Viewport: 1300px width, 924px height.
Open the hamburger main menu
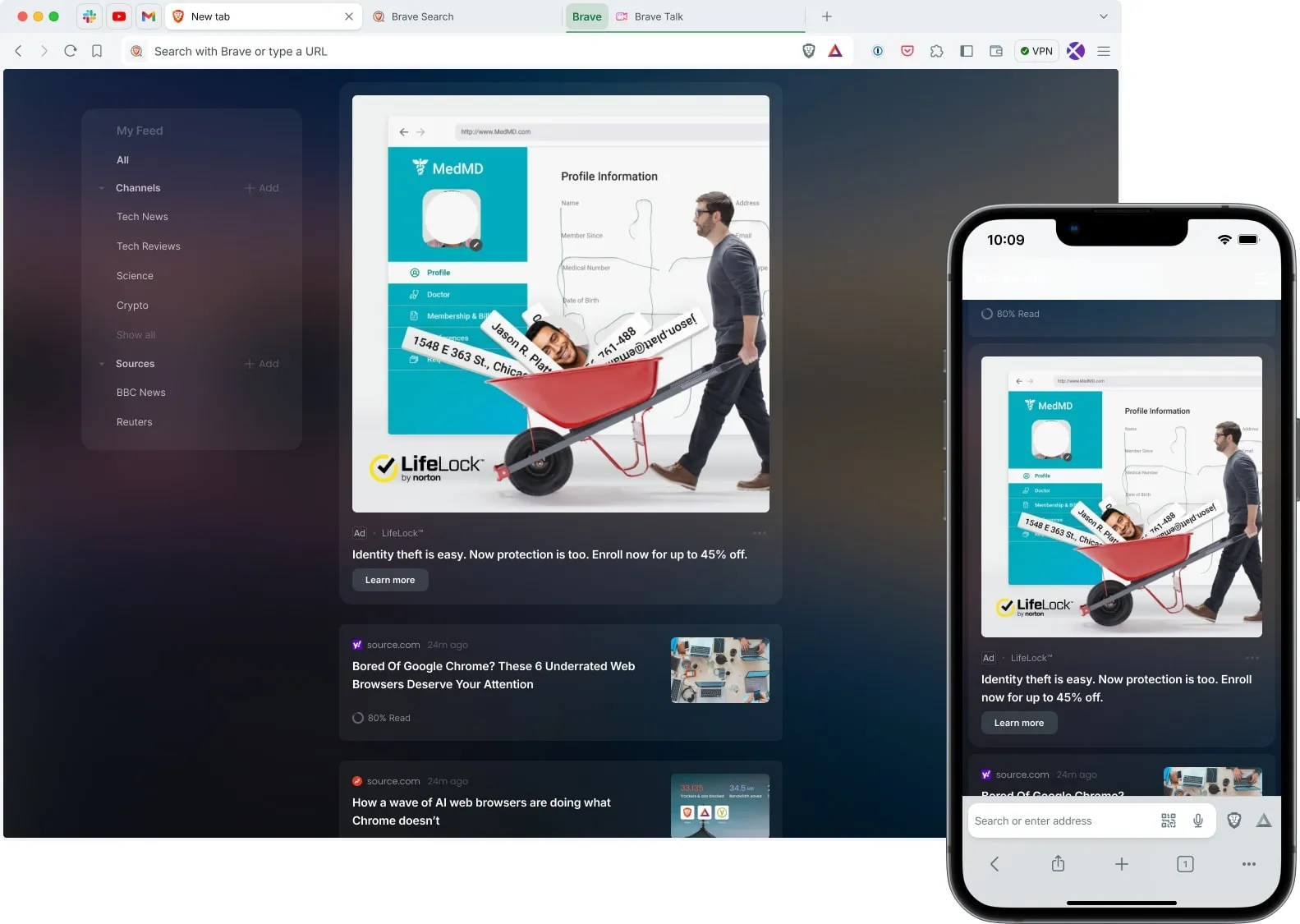[1104, 51]
